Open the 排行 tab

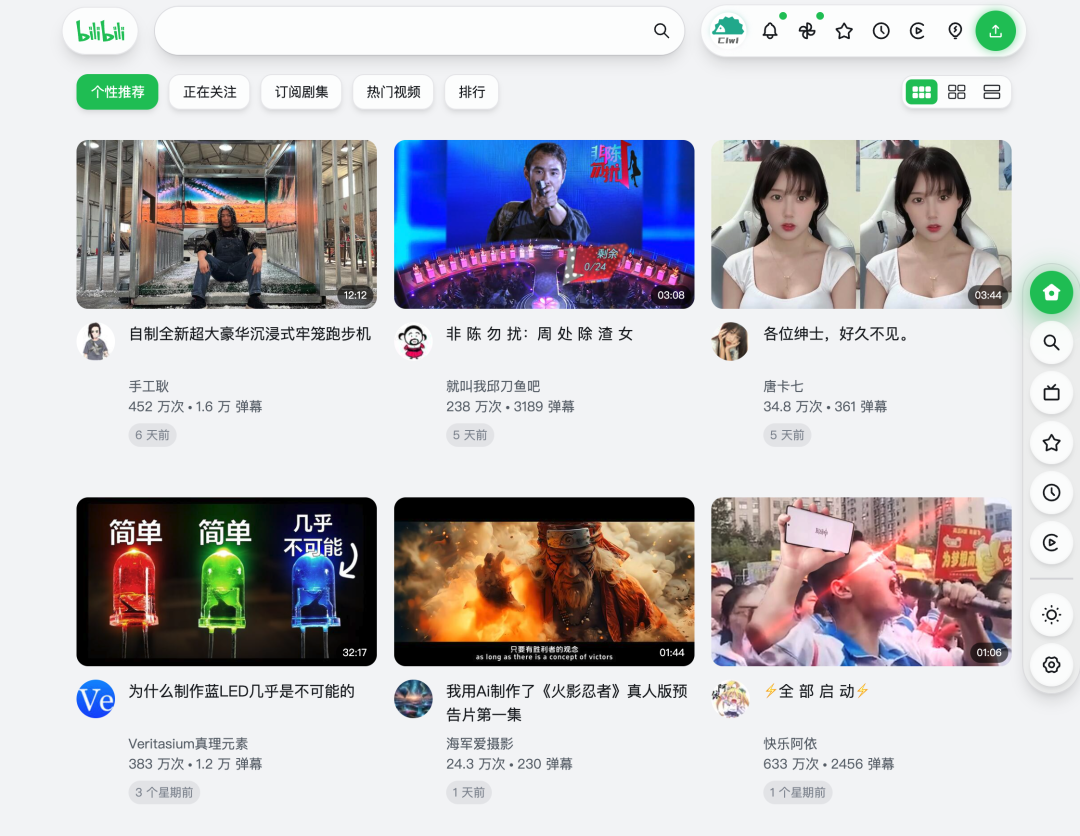point(472,92)
